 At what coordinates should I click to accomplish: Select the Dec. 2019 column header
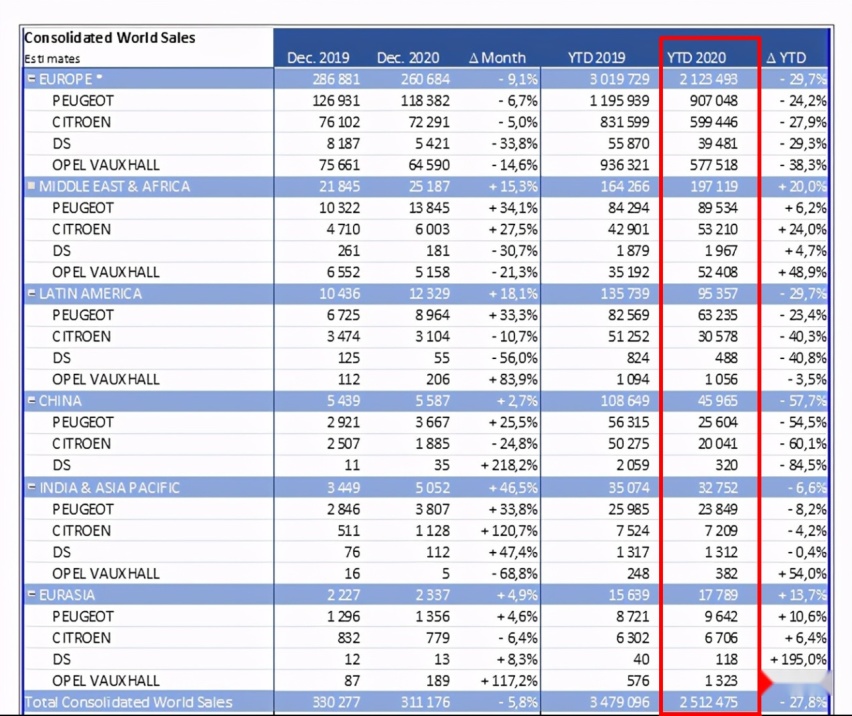click(318, 58)
